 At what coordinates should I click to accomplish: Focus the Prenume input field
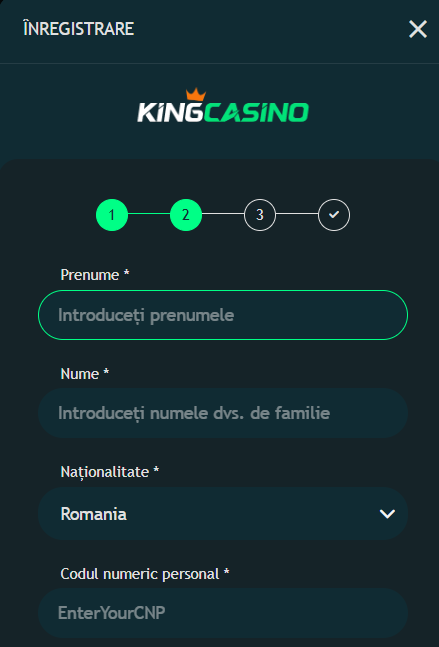223,315
